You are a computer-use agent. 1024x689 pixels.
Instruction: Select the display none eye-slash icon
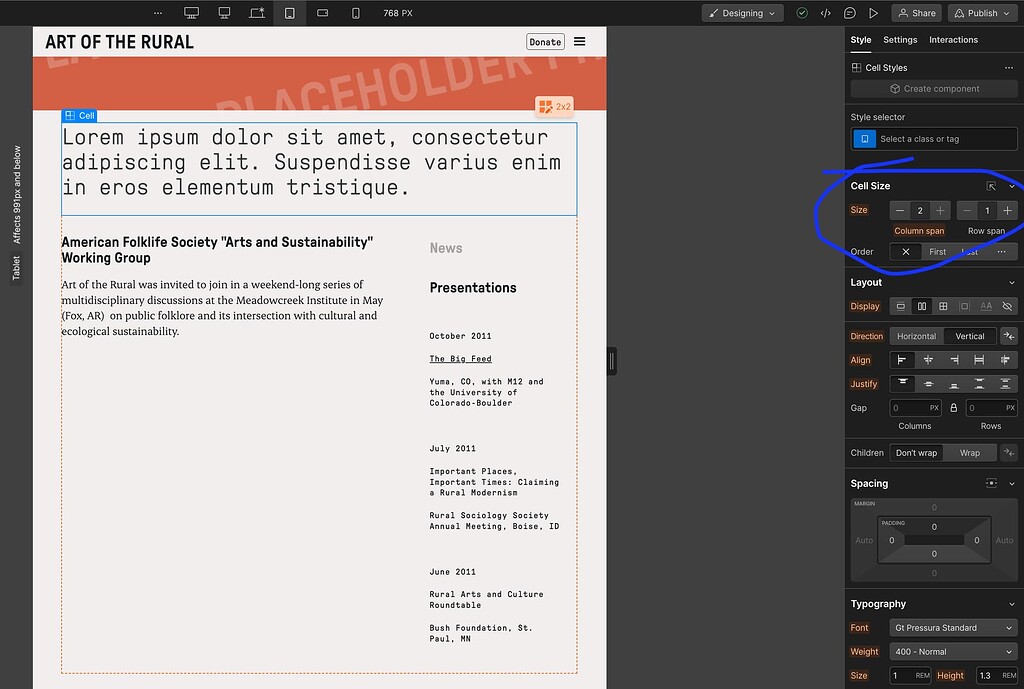point(1008,306)
